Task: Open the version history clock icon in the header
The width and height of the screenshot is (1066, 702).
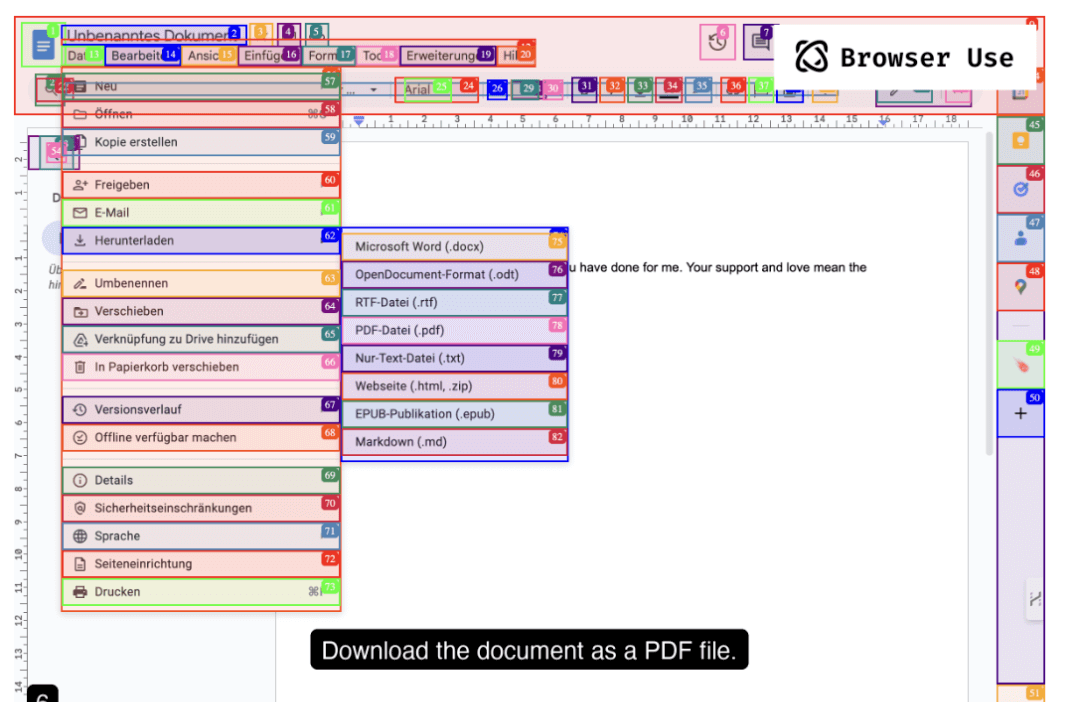Action: point(717,42)
